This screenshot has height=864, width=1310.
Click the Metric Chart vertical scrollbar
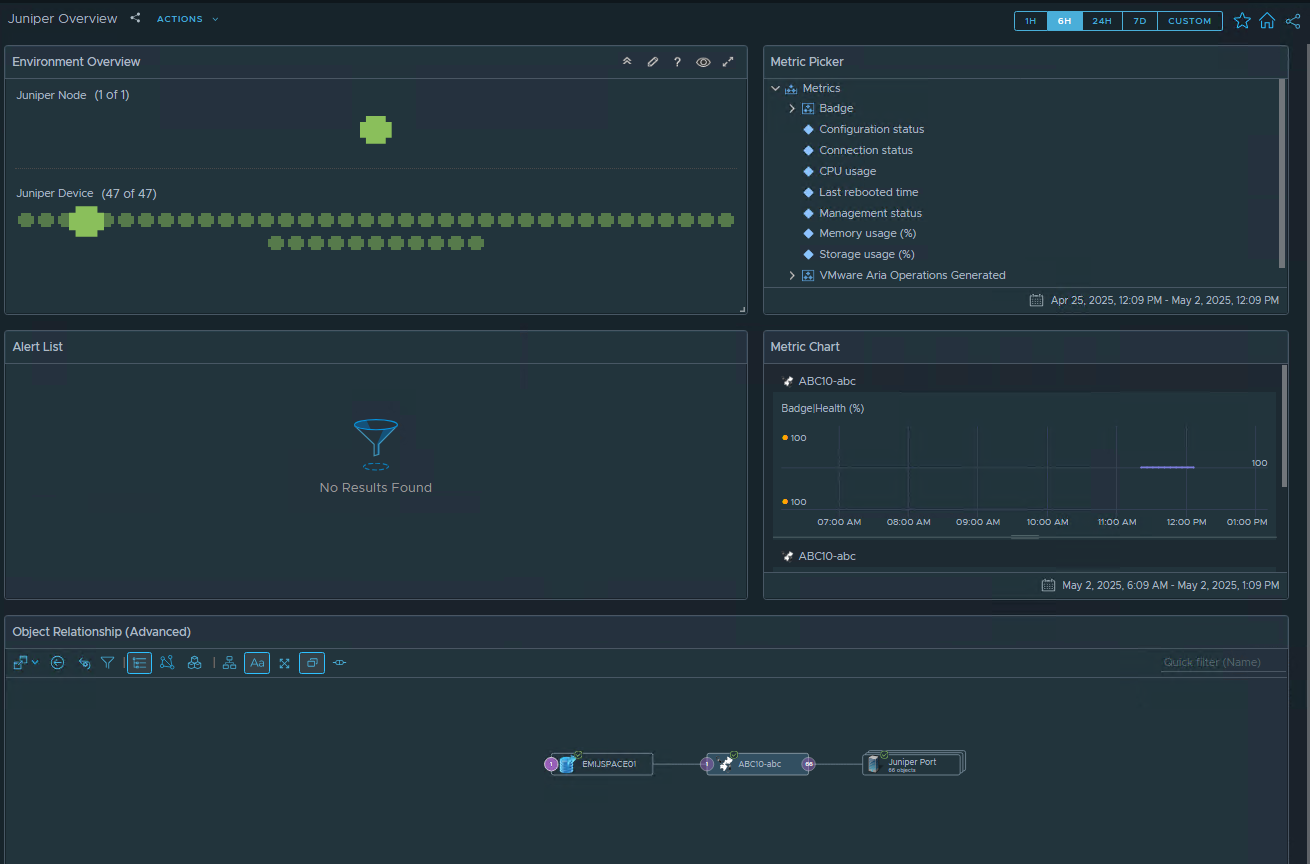point(1284,426)
